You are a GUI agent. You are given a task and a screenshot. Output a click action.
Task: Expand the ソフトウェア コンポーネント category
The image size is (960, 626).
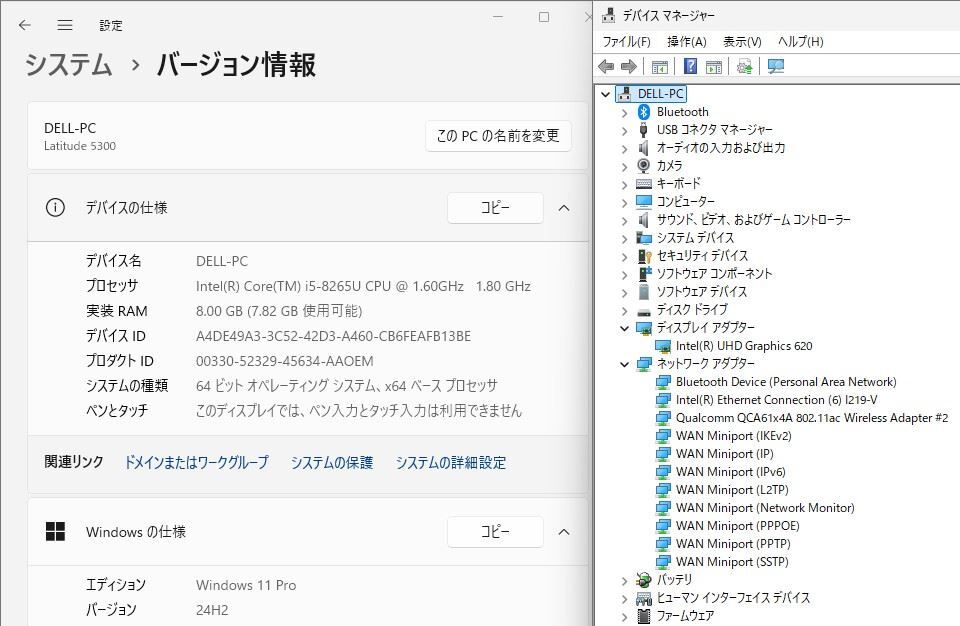tap(624, 274)
